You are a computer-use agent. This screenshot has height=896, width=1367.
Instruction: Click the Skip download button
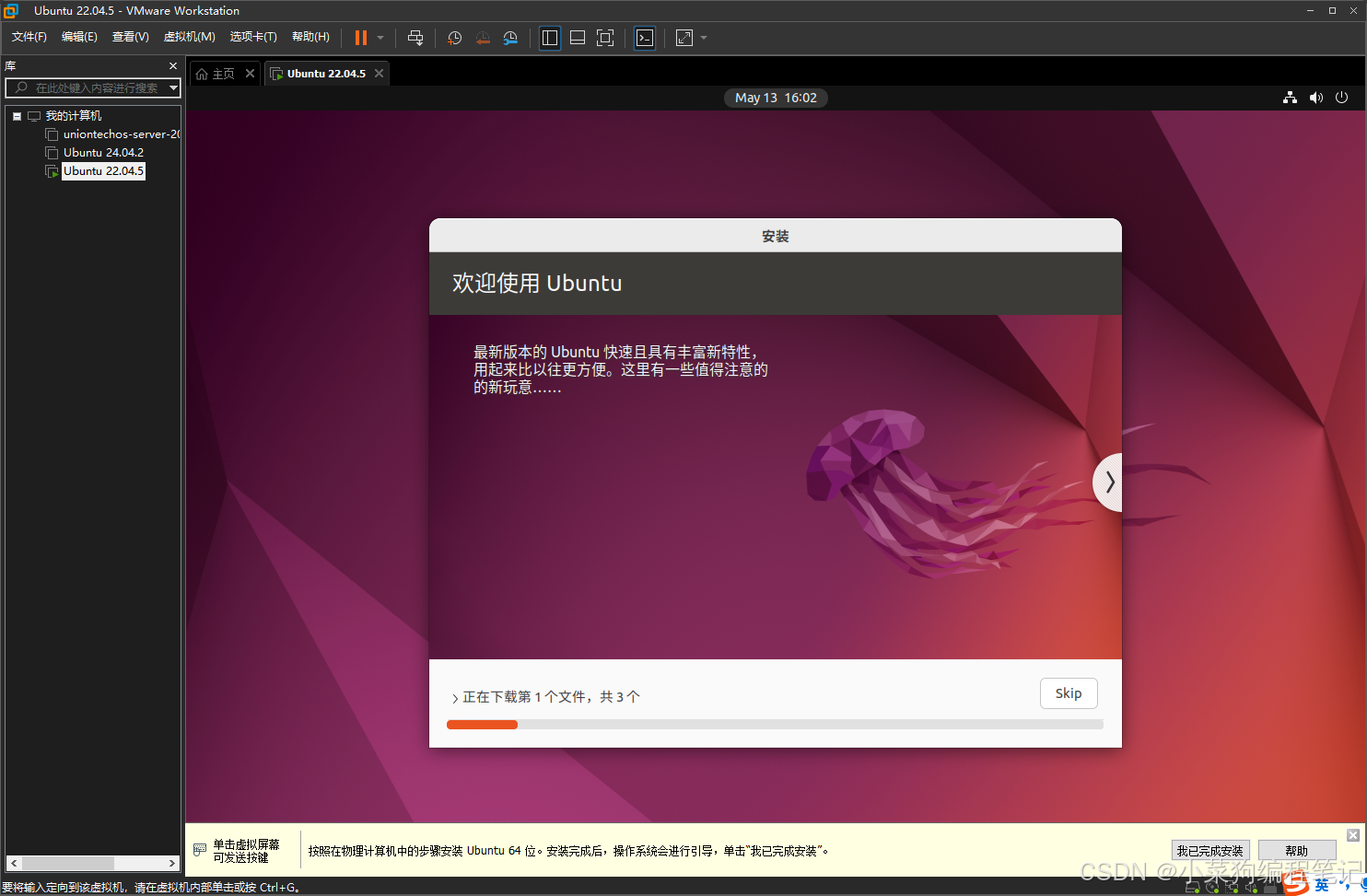click(x=1068, y=693)
